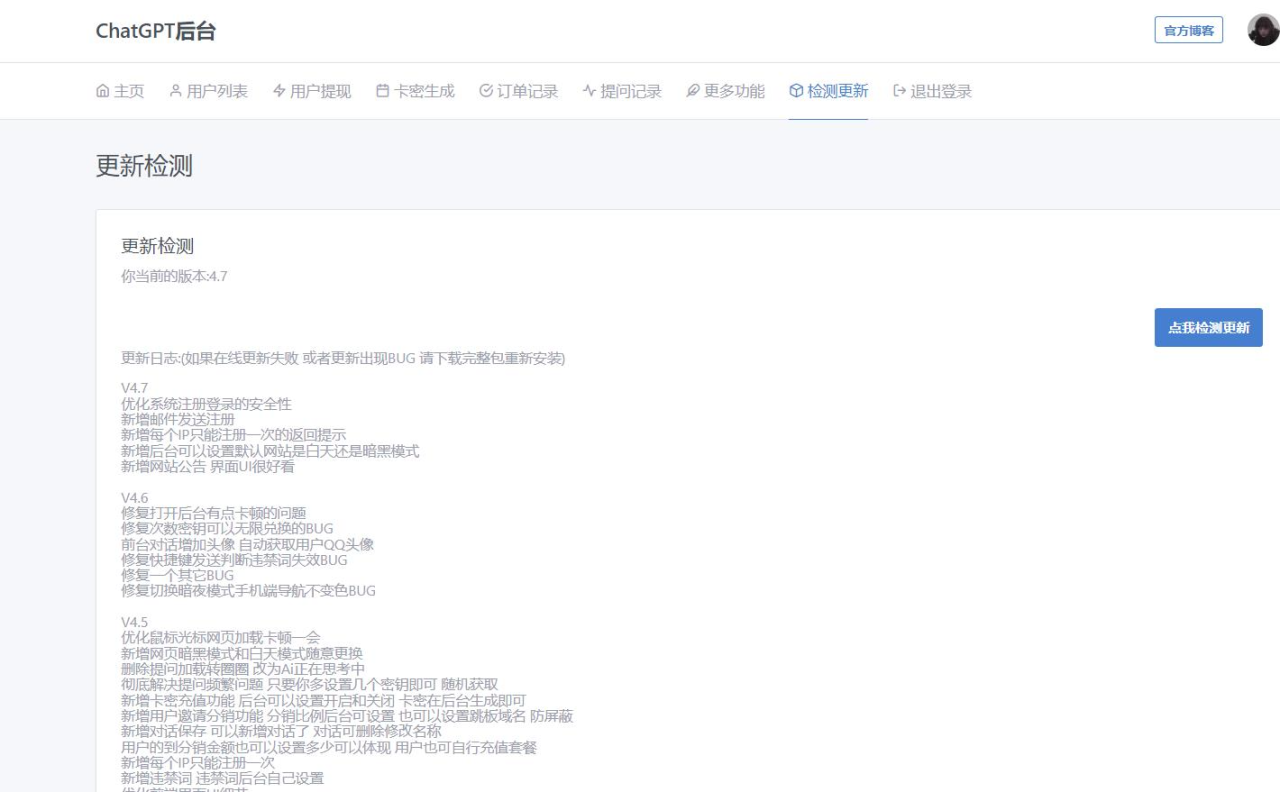Open the 官方博客 page
The image size is (1280, 792).
(1188, 30)
